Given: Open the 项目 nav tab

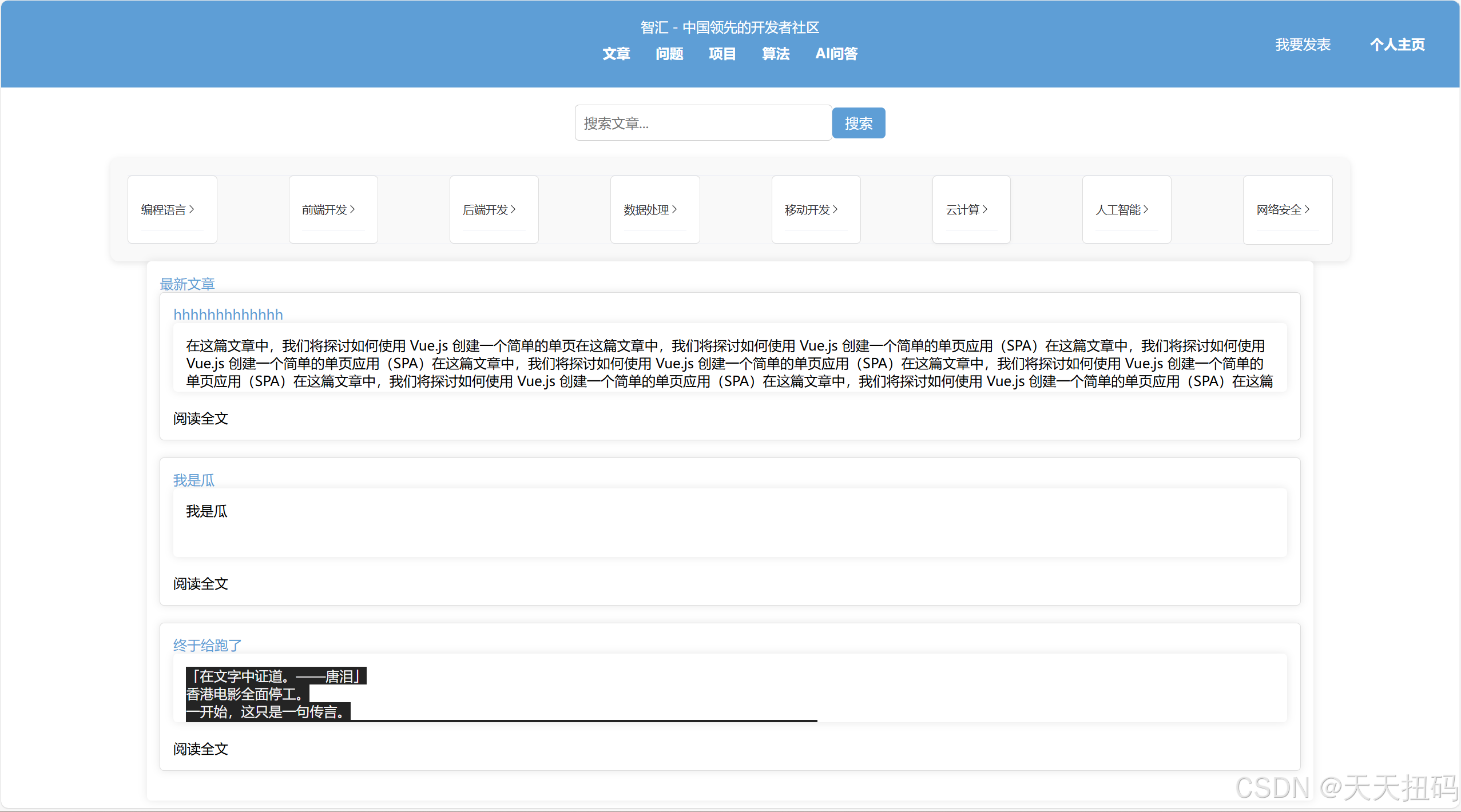Looking at the screenshot, I should tap(722, 54).
